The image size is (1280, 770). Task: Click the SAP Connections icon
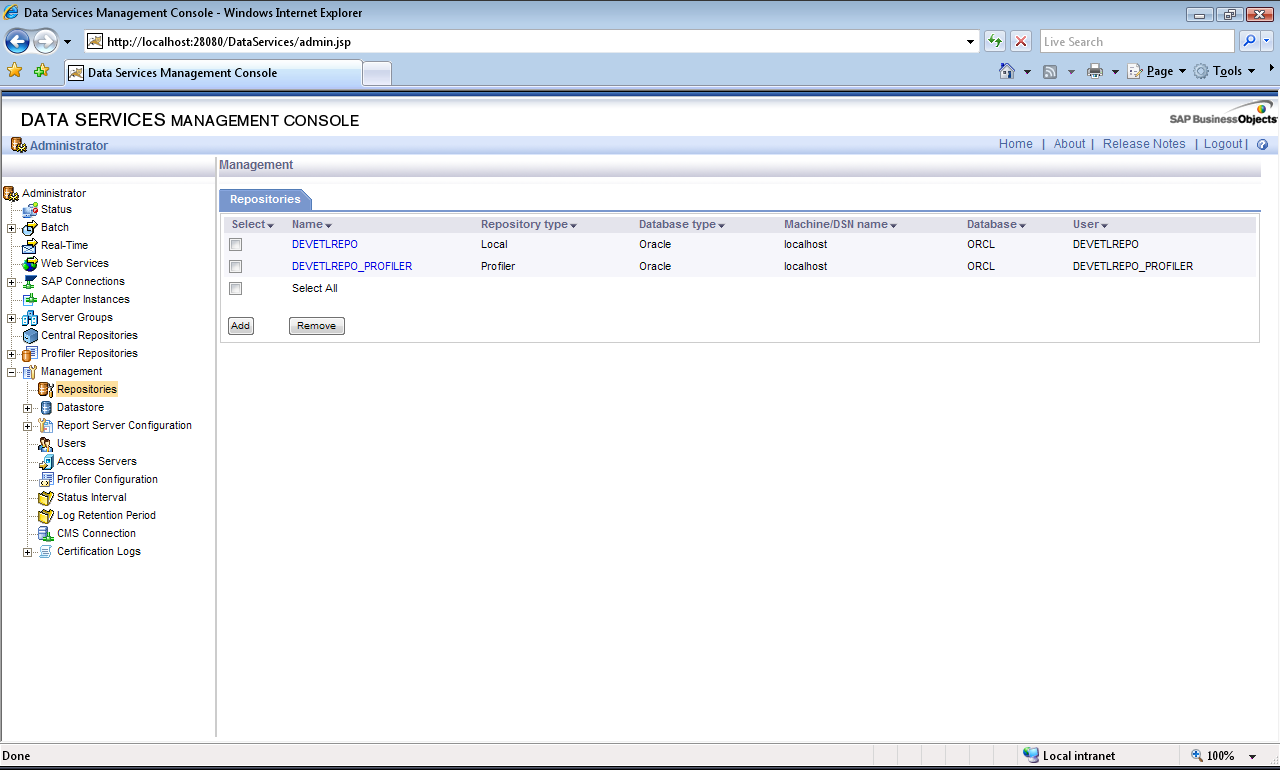pyautogui.click(x=30, y=282)
